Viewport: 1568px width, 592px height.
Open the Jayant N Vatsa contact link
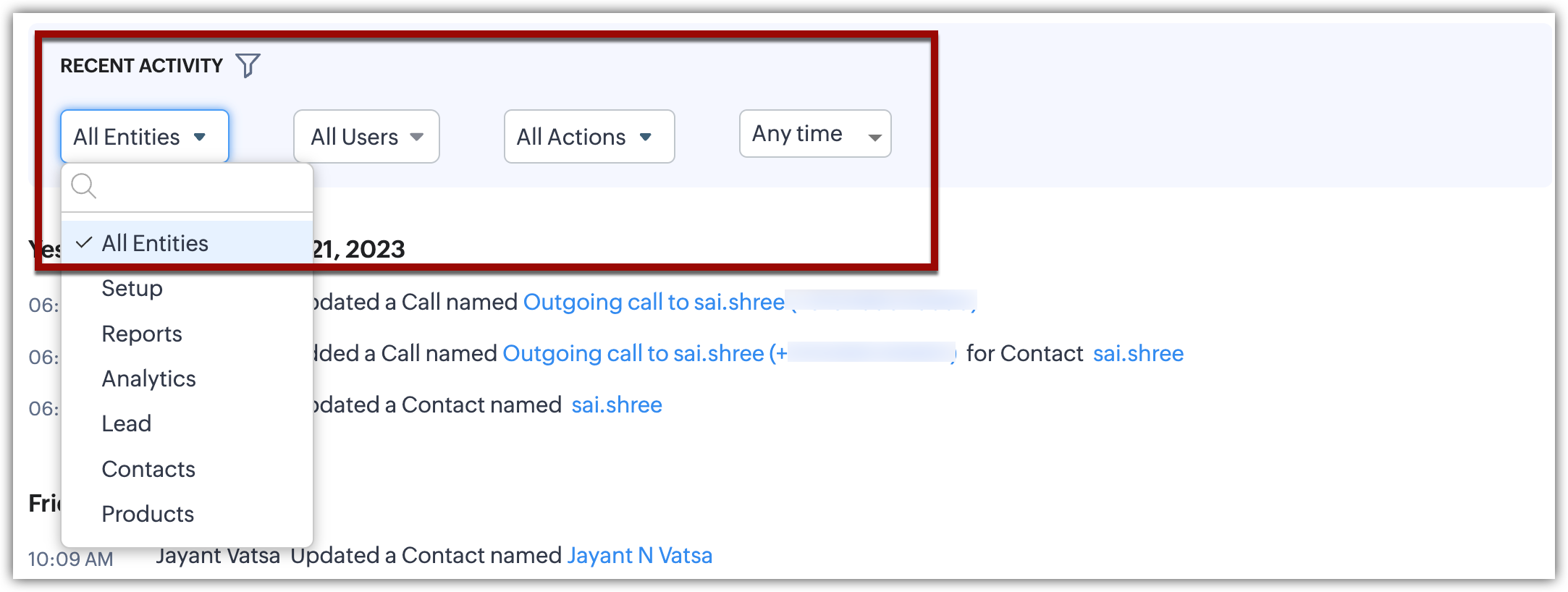(x=640, y=555)
